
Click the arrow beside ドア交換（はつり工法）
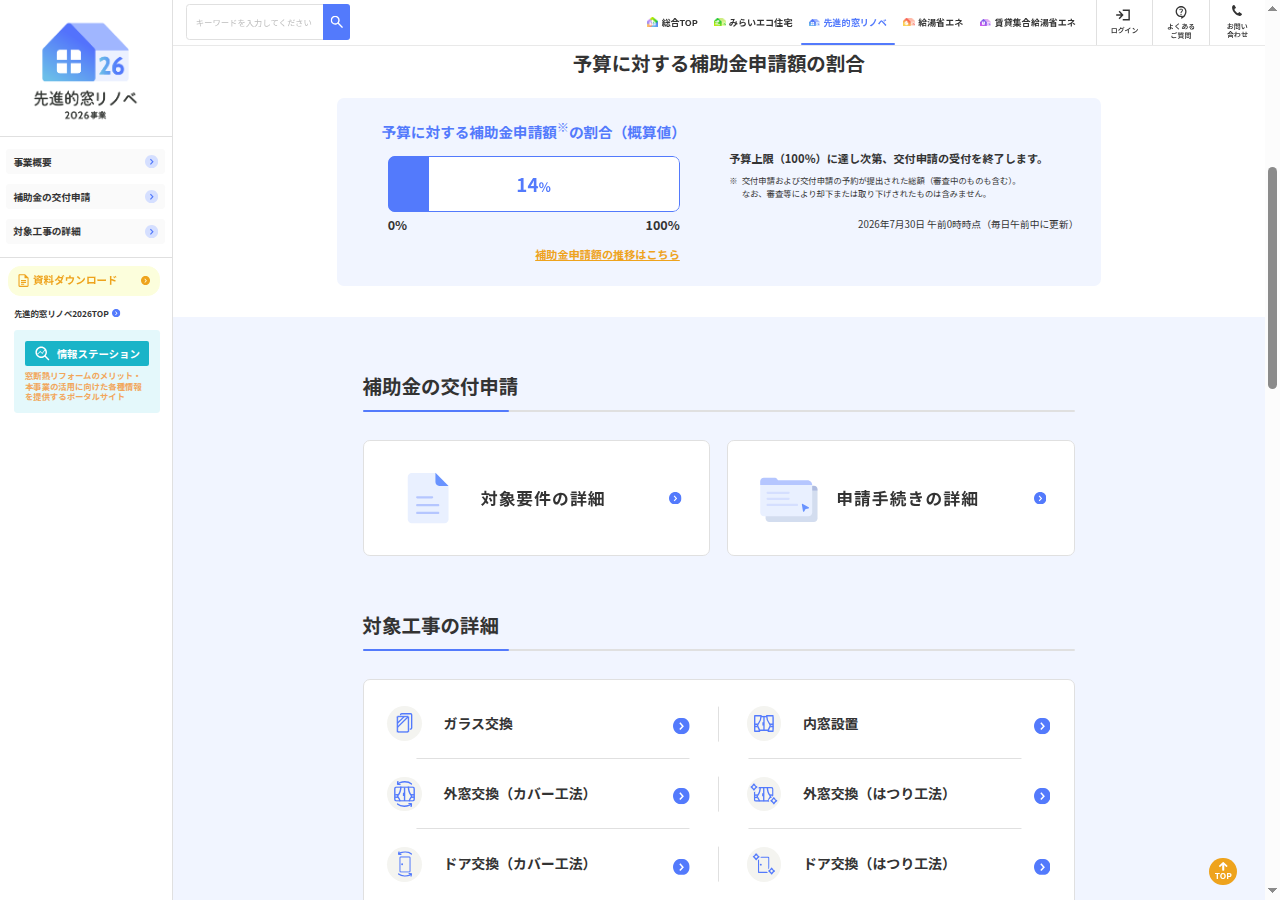pos(1042,867)
